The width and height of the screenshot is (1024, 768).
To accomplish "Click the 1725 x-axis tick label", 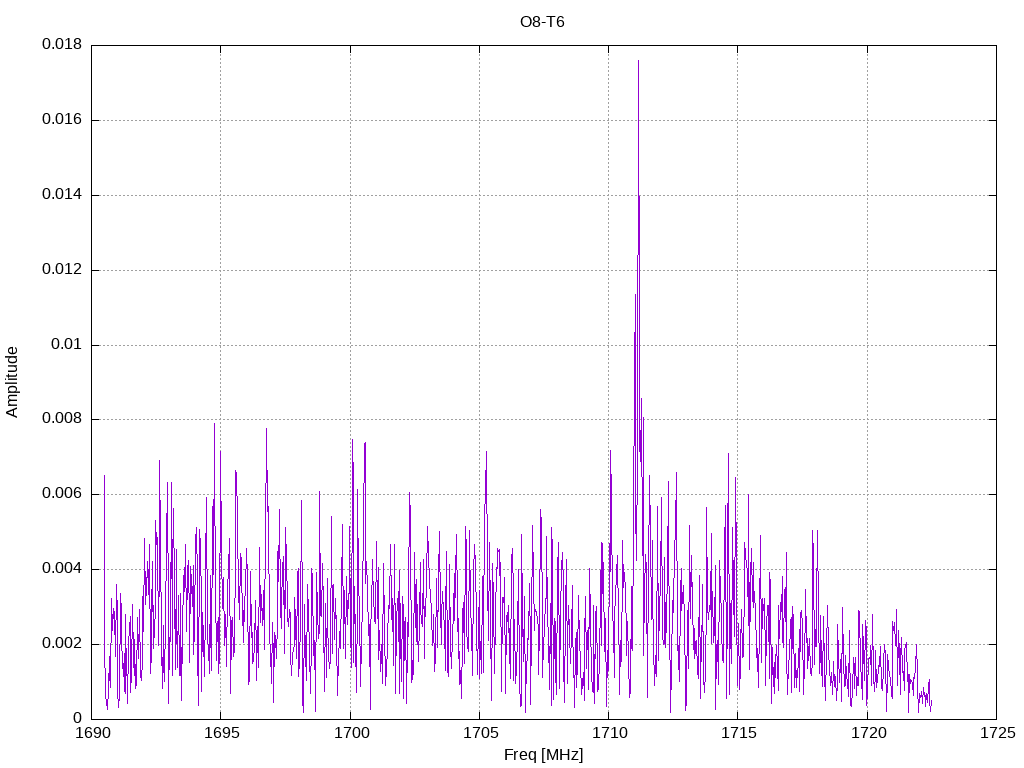I will click(x=998, y=733).
